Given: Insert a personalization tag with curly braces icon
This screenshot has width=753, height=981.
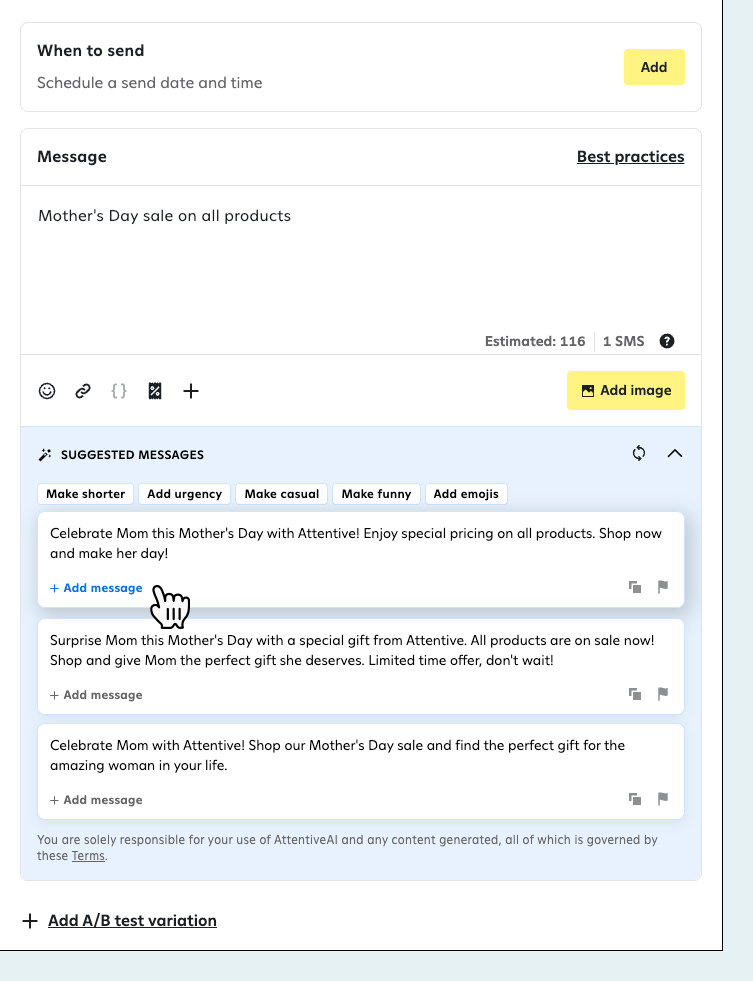Looking at the screenshot, I should (x=119, y=391).
